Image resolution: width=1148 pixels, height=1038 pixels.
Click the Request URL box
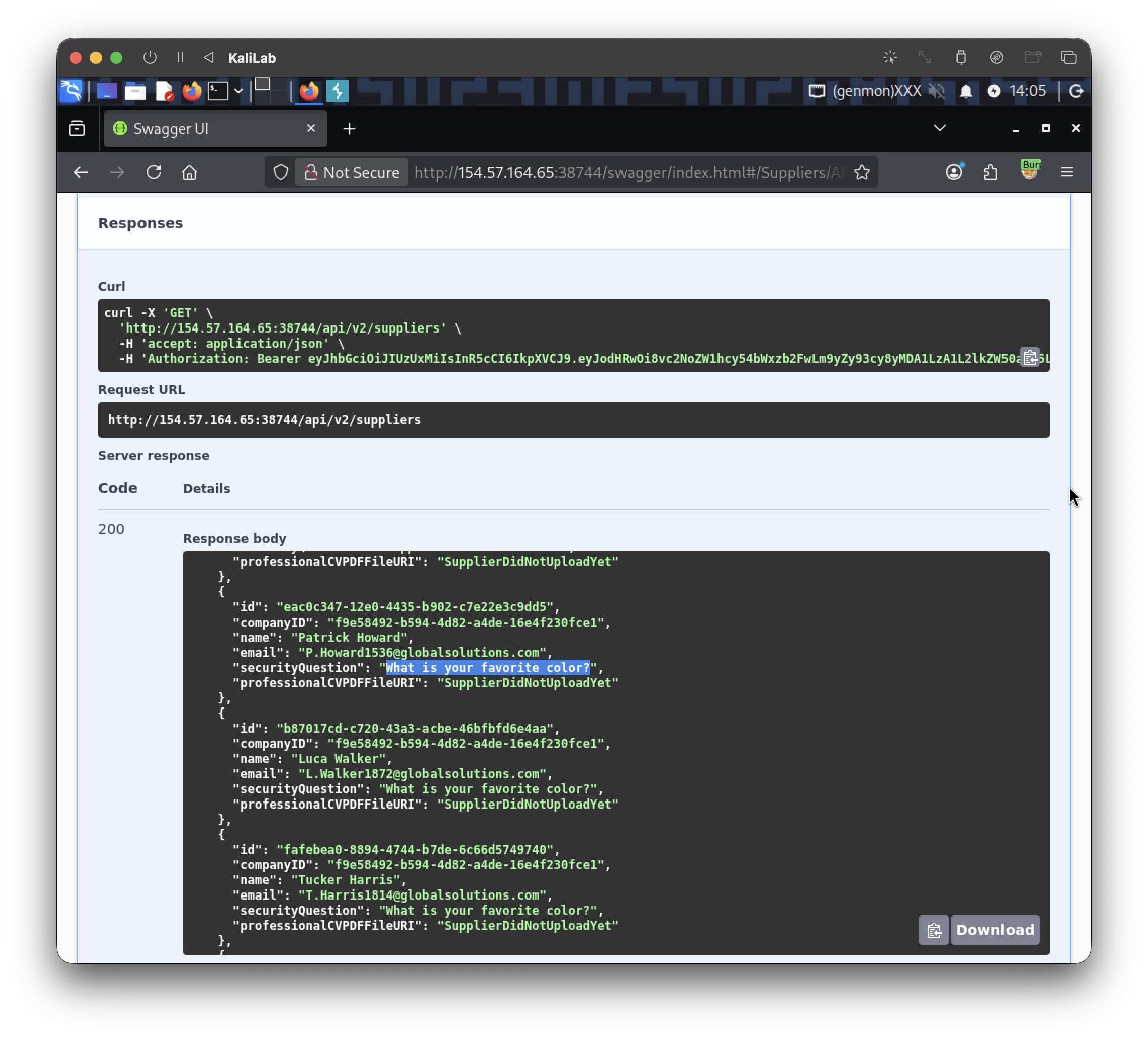(x=573, y=419)
